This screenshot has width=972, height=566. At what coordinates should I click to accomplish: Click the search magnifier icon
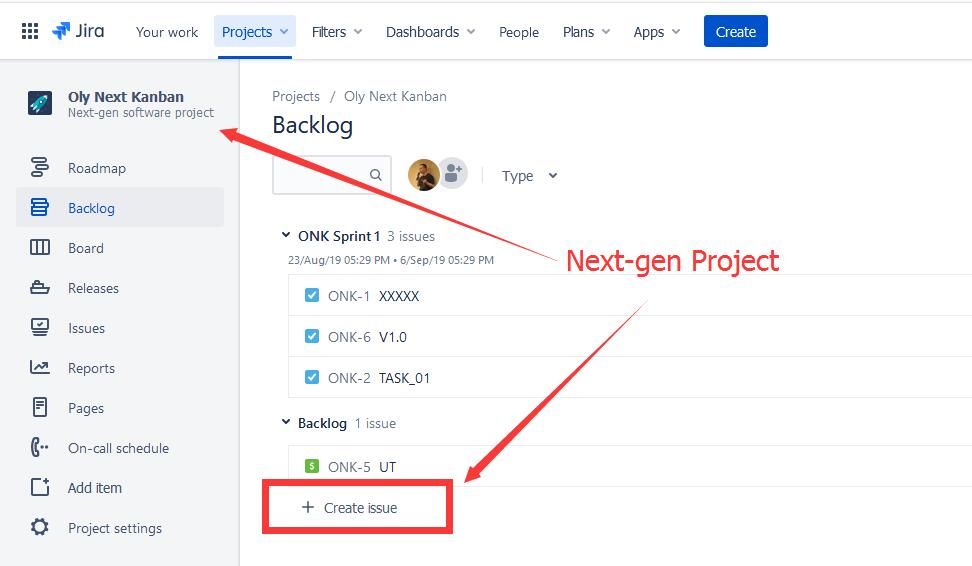tap(376, 175)
